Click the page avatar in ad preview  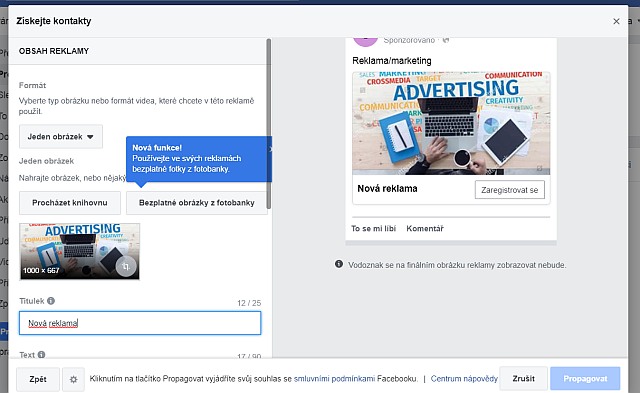coord(365,42)
